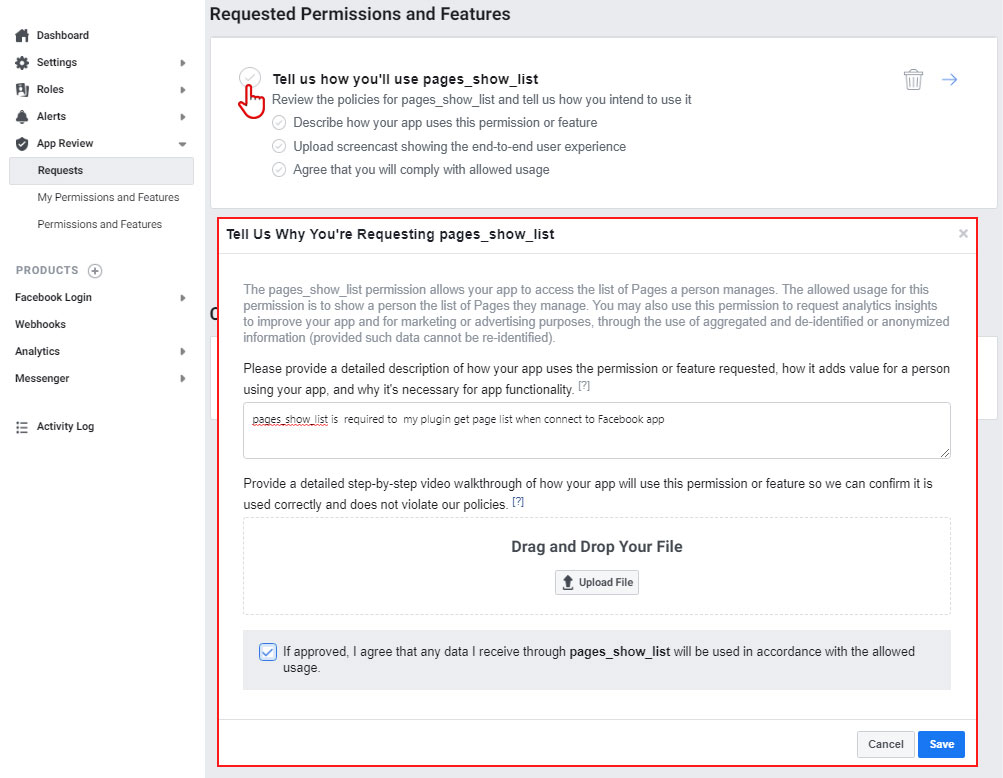Open pages_show_list details with blue arrow
Image resolution: width=1003 pixels, height=778 pixels.
[949, 79]
